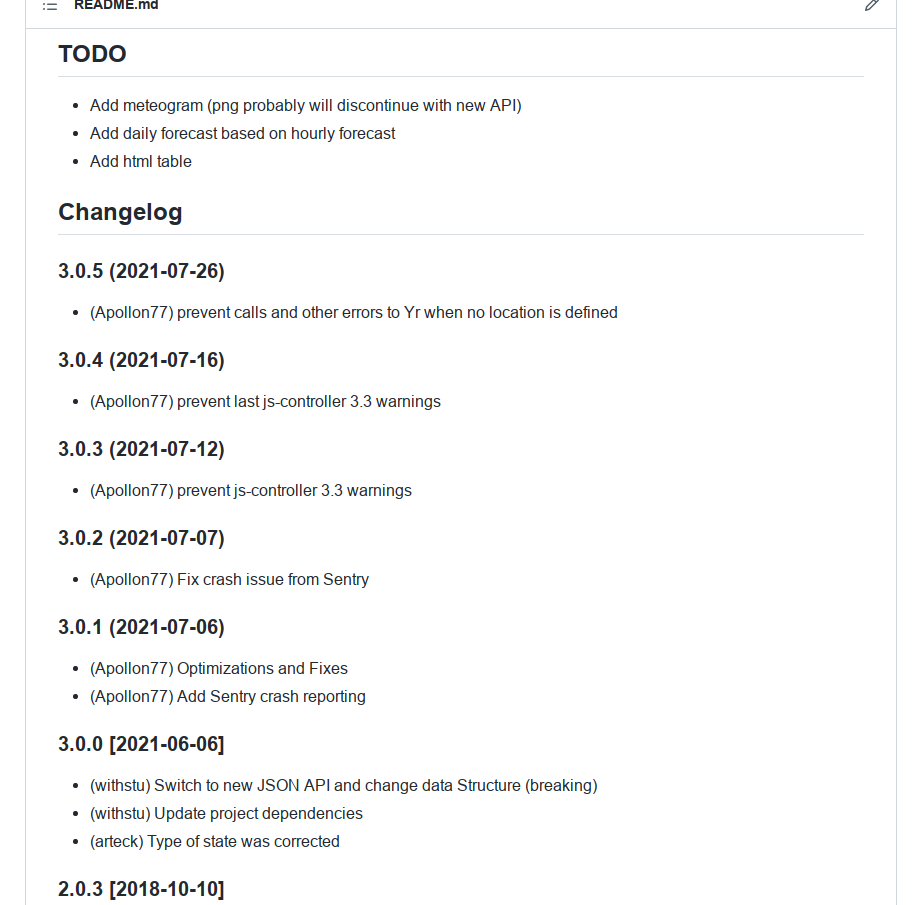Select the 3.0.4 (2021-07-16) version heading
Viewport: 914px width, 905px height.
pos(141,360)
